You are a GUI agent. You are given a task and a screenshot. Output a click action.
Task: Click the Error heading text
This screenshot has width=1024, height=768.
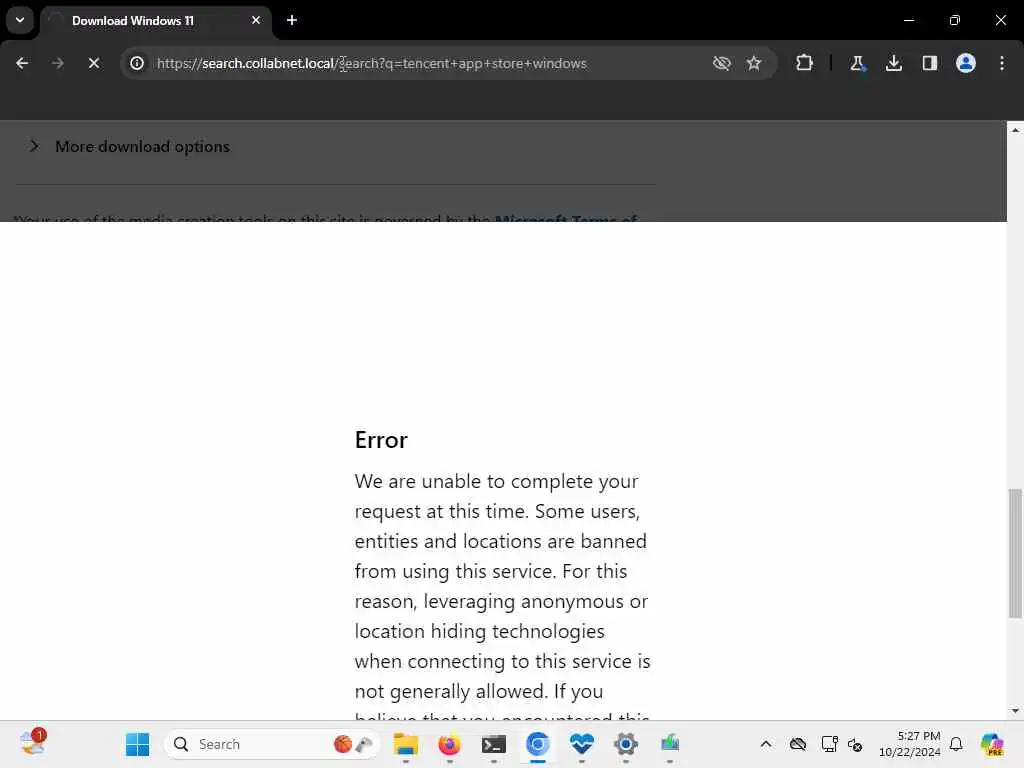(381, 440)
